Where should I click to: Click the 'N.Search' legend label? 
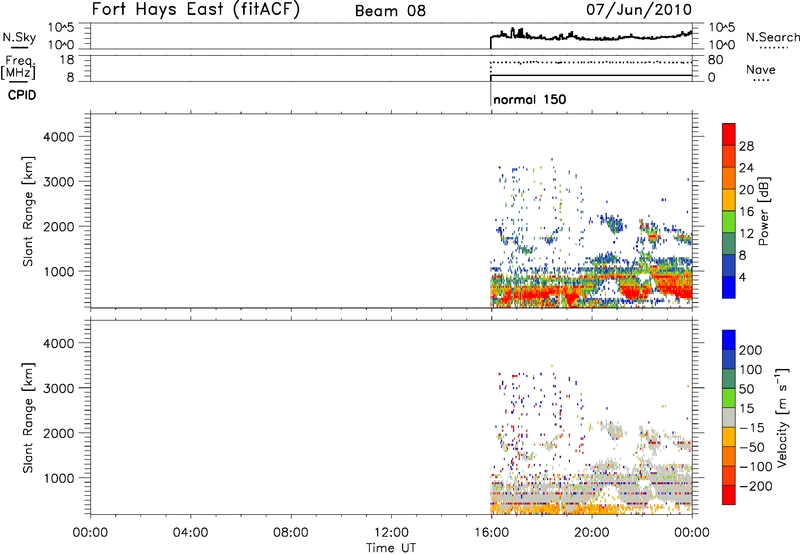pyautogui.click(x=772, y=37)
